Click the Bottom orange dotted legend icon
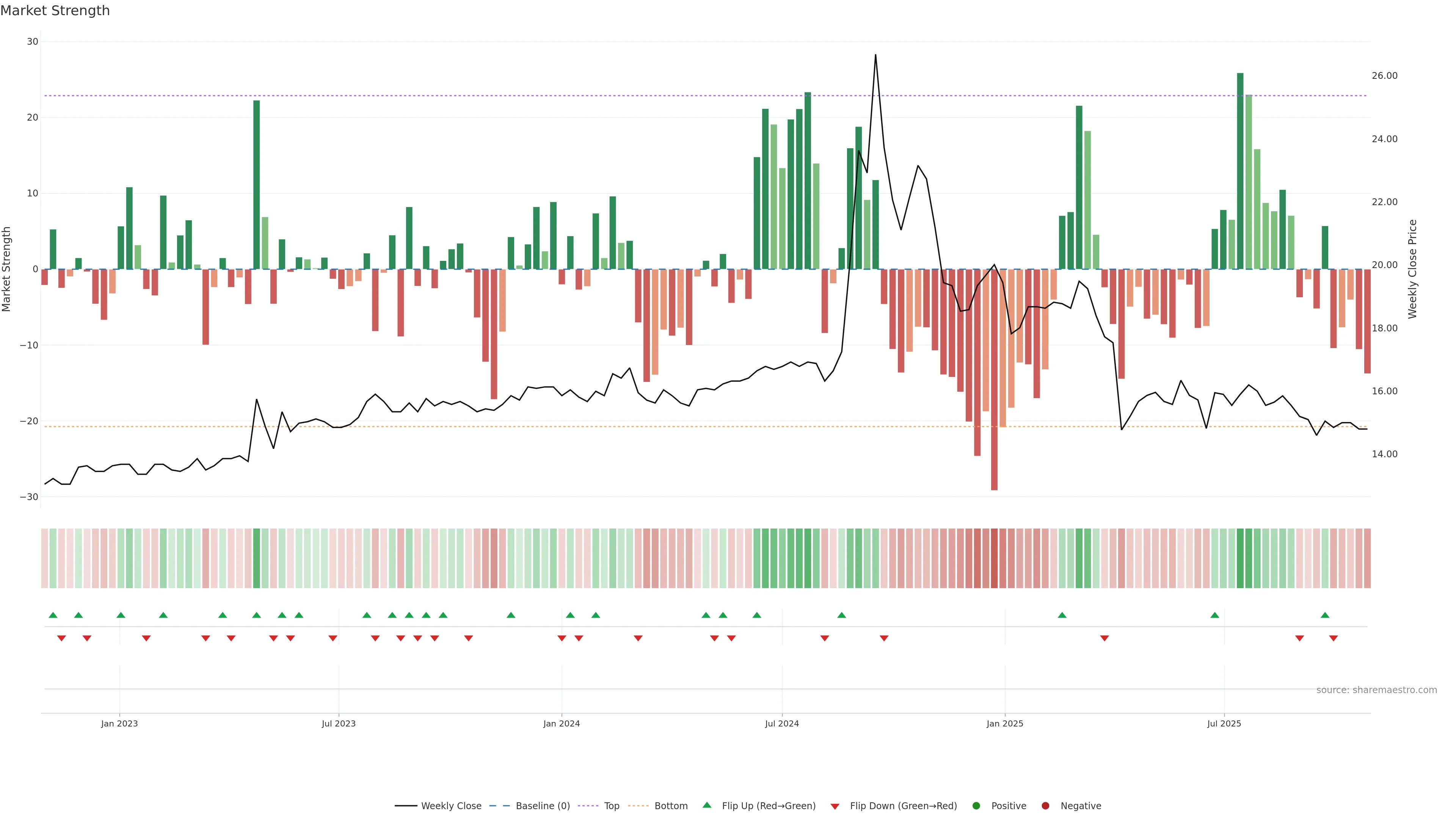The image size is (1456, 819). pos(638,806)
